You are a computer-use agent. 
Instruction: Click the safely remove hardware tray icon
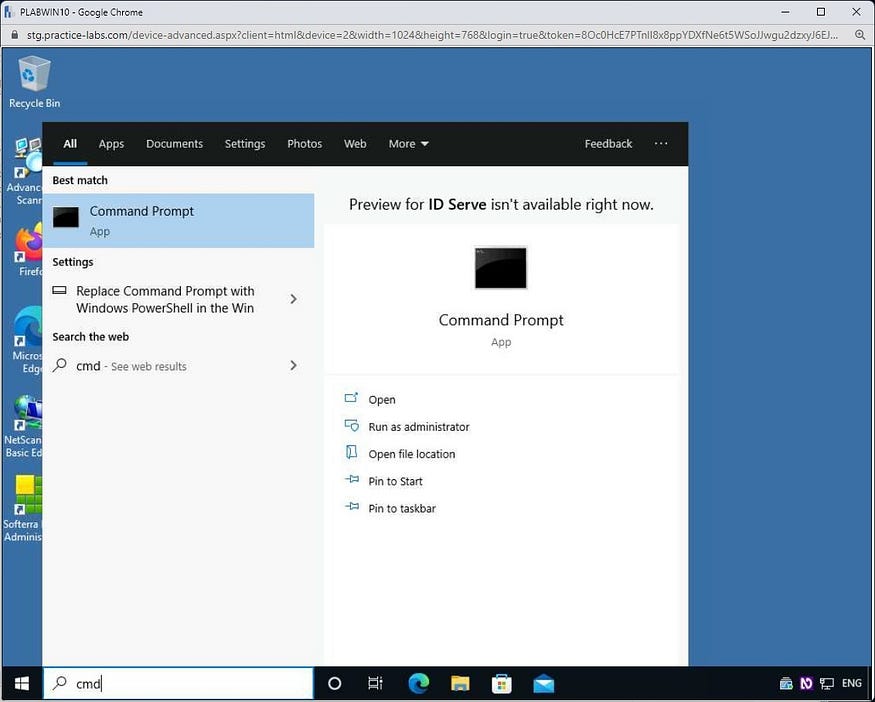[x=786, y=683]
